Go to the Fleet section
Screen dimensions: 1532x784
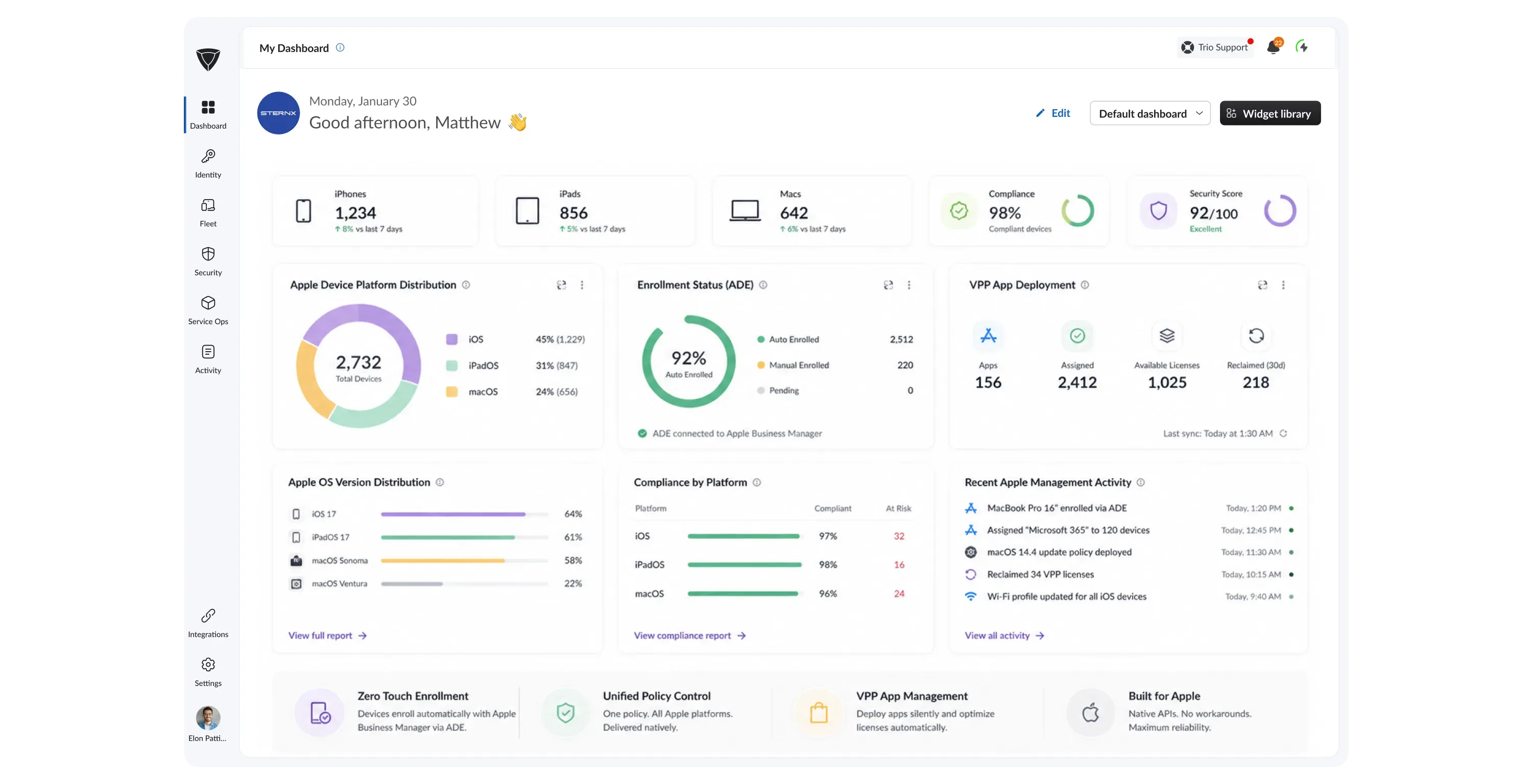pyautogui.click(x=208, y=212)
